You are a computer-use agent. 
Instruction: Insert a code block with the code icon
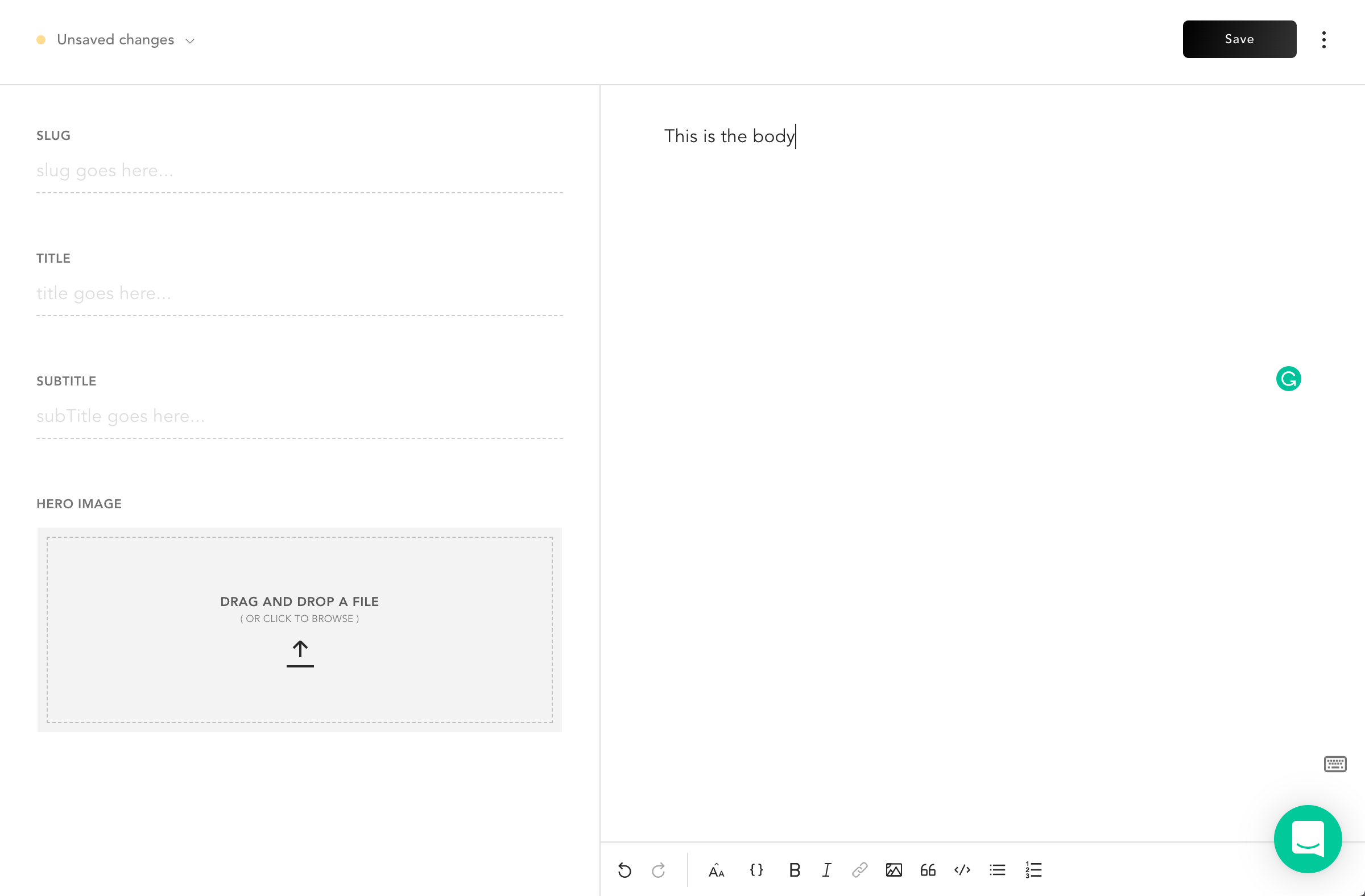pos(962,870)
